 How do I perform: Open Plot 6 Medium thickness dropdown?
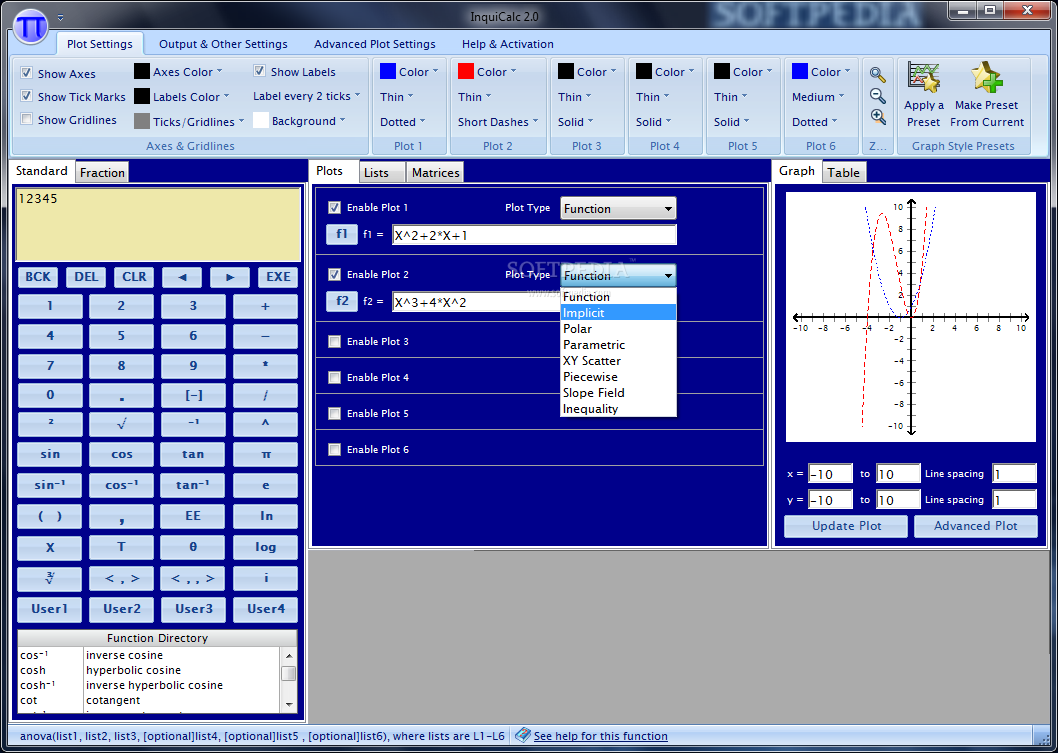tap(818, 97)
